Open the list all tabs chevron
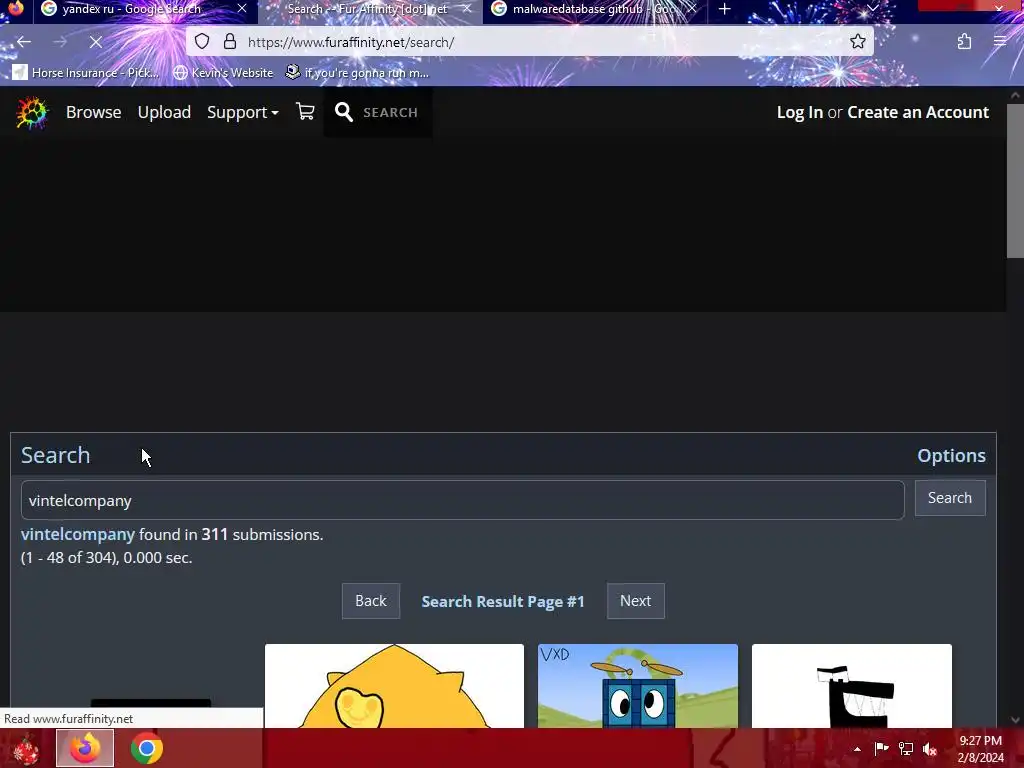 pyautogui.click(x=872, y=8)
